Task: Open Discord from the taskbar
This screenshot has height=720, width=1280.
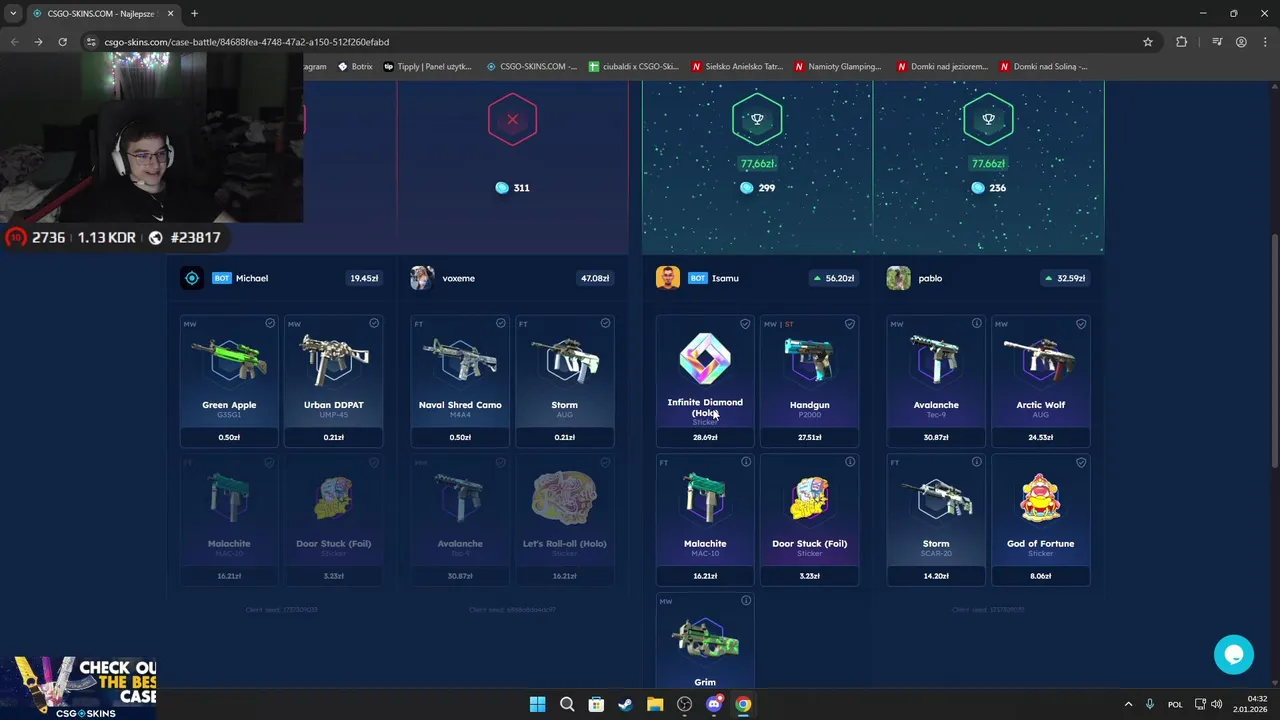Action: [x=714, y=704]
